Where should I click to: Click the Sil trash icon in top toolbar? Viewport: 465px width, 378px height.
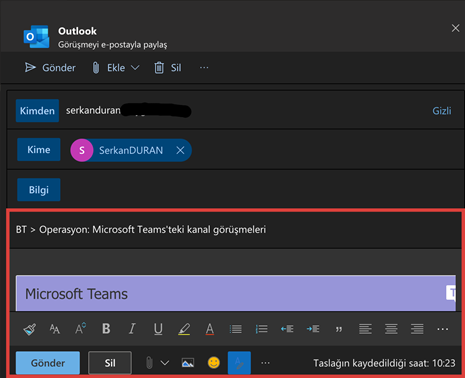pyautogui.click(x=159, y=68)
